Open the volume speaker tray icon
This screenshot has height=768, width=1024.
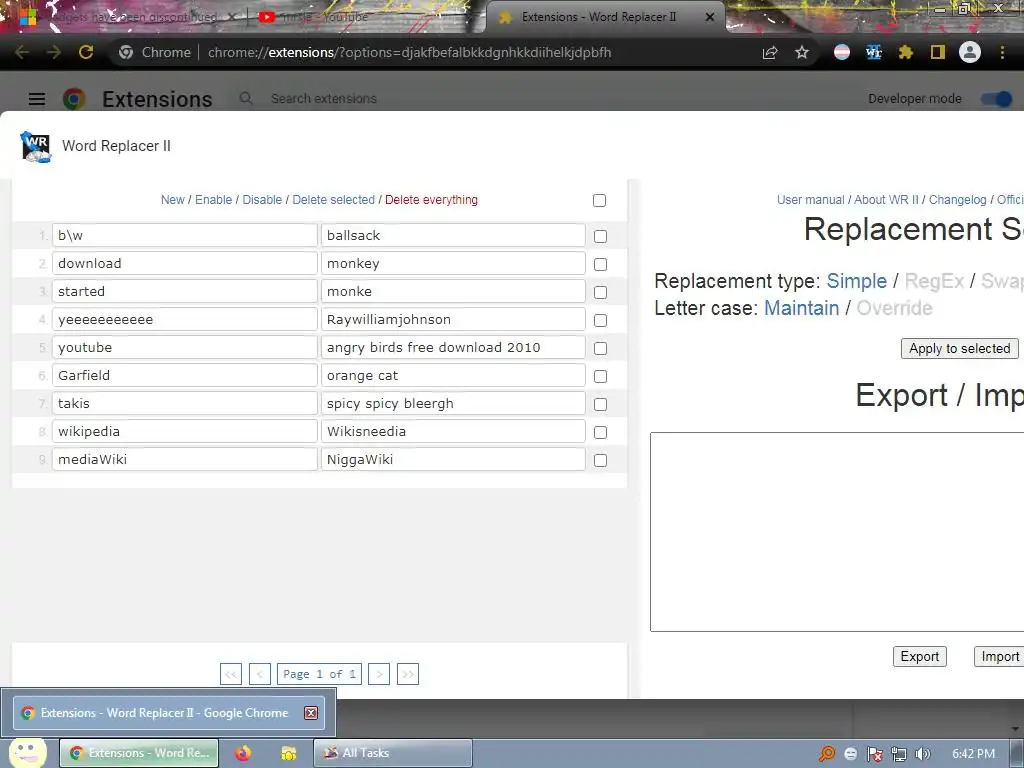coord(922,754)
